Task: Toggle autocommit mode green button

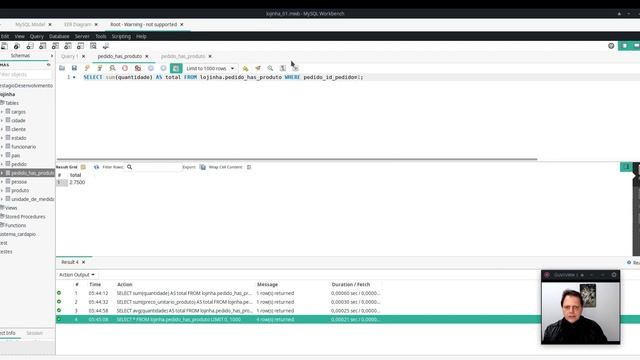Action: [176, 68]
